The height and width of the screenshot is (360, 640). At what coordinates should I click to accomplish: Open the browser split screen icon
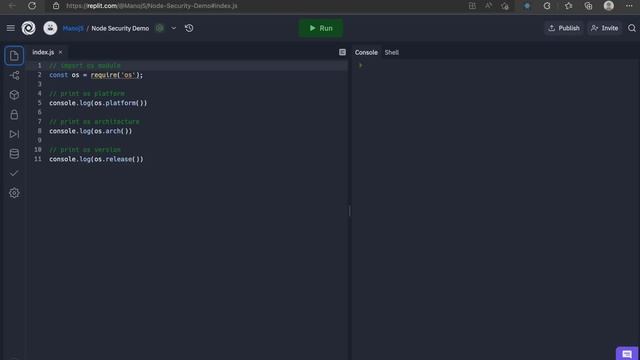pyautogui.click(x=472, y=6)
